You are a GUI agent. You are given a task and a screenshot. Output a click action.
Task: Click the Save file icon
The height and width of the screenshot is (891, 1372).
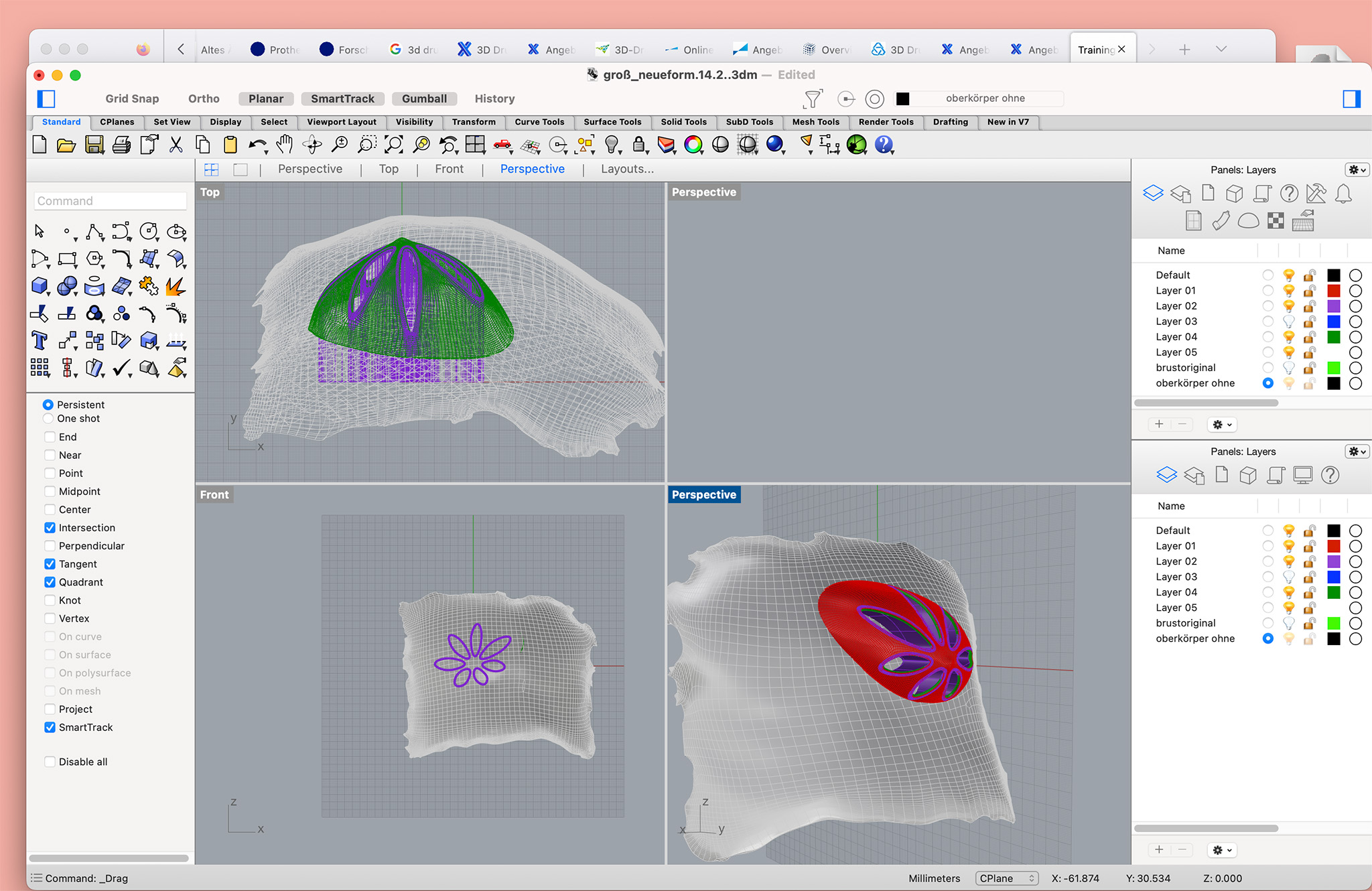94,145
